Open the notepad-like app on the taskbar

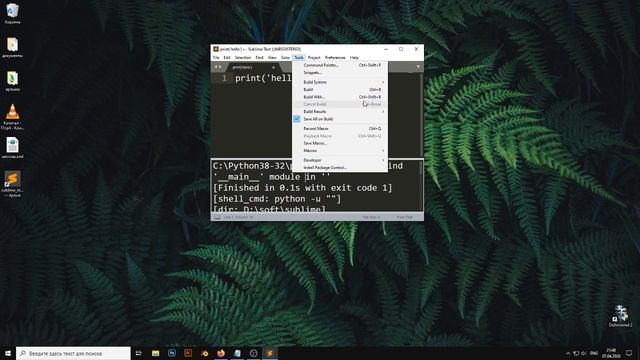[237, 353]
